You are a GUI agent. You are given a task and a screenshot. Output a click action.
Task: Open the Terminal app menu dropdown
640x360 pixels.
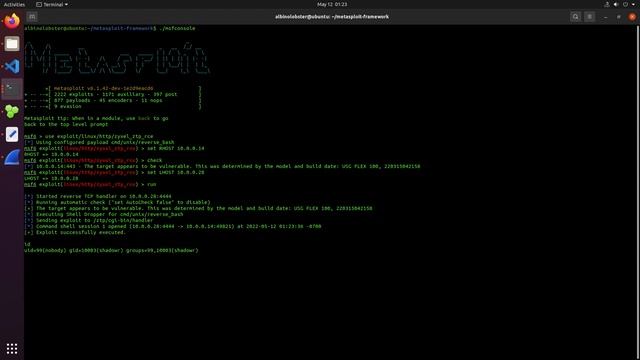(x=52, y=4)
